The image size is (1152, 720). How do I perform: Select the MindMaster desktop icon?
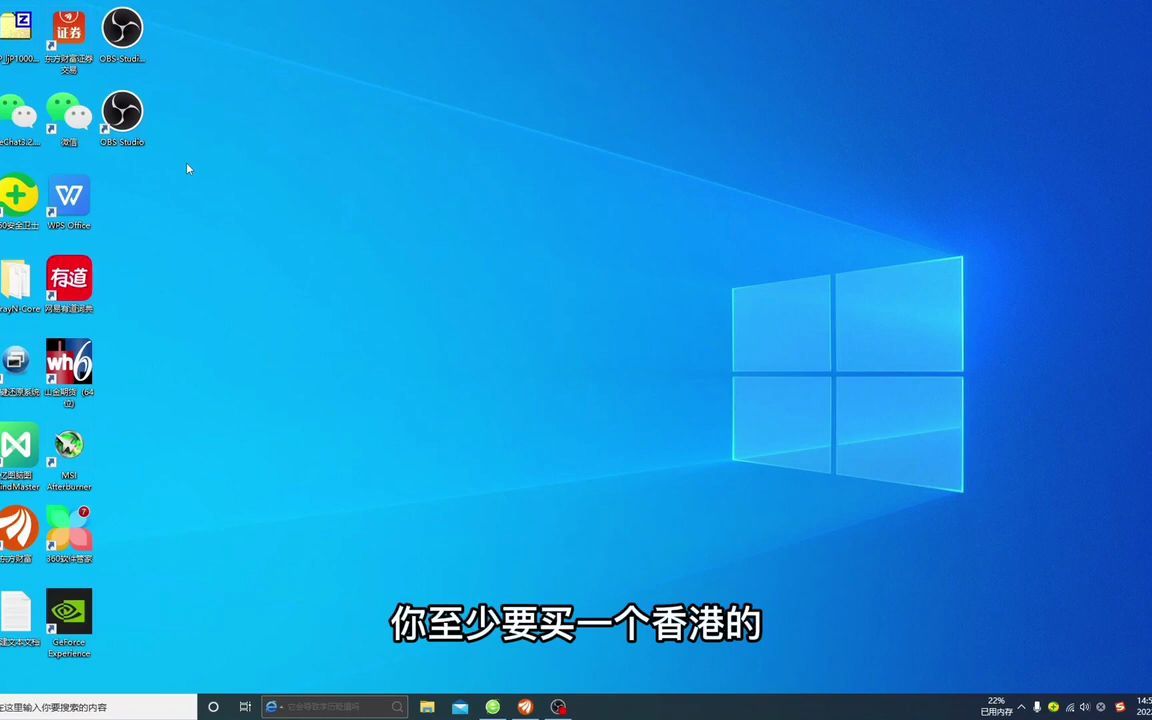pos(19,456)
